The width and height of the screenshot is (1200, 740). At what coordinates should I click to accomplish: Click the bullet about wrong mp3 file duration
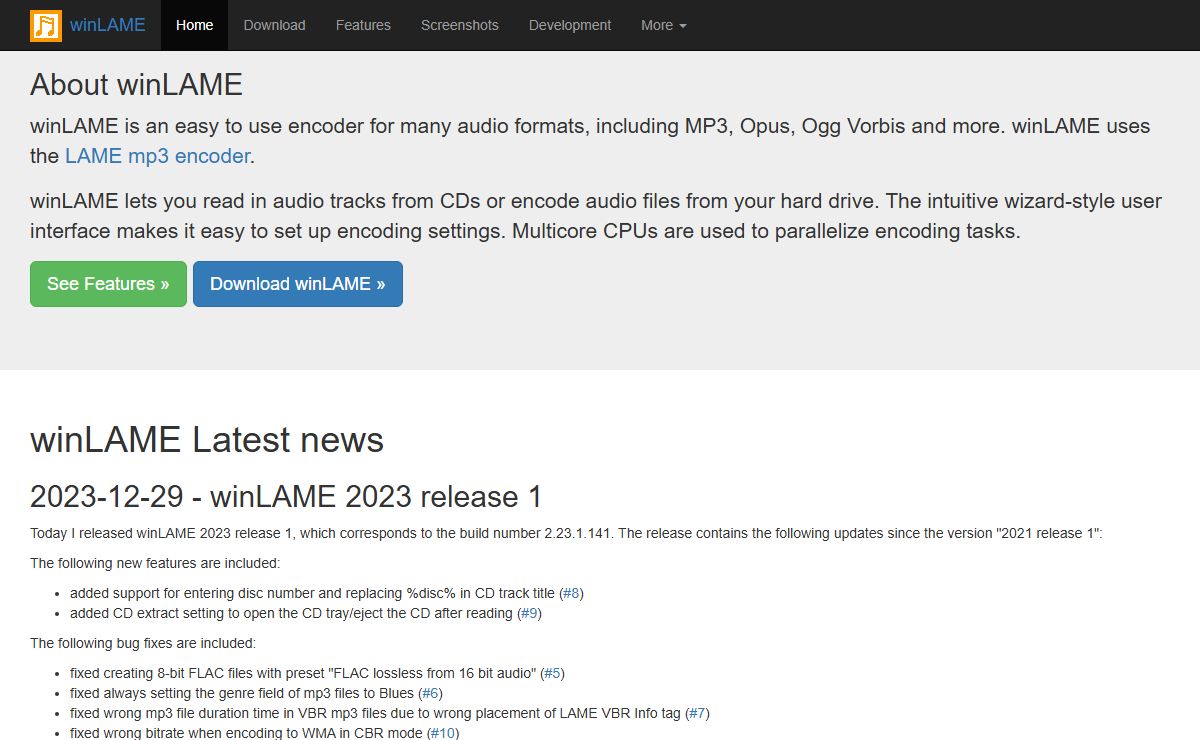pyautogui.click(x=390, y=713)
